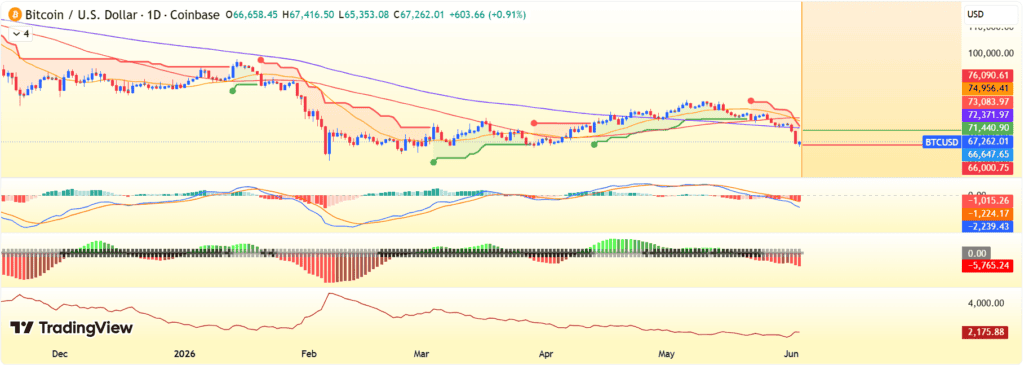
Task: Click the Dec label on time axis
Action: coord(59,354)
